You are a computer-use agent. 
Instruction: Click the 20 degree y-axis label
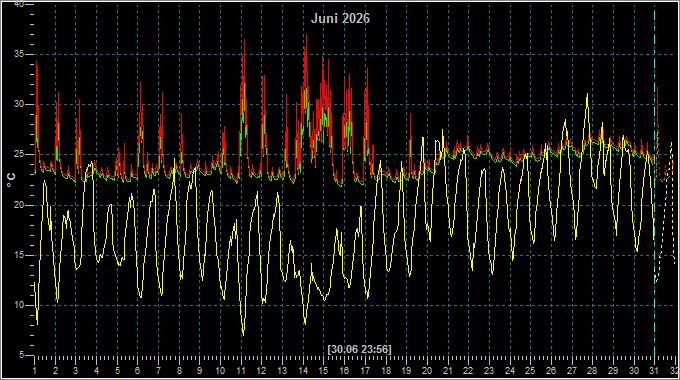tap(19, 205)
